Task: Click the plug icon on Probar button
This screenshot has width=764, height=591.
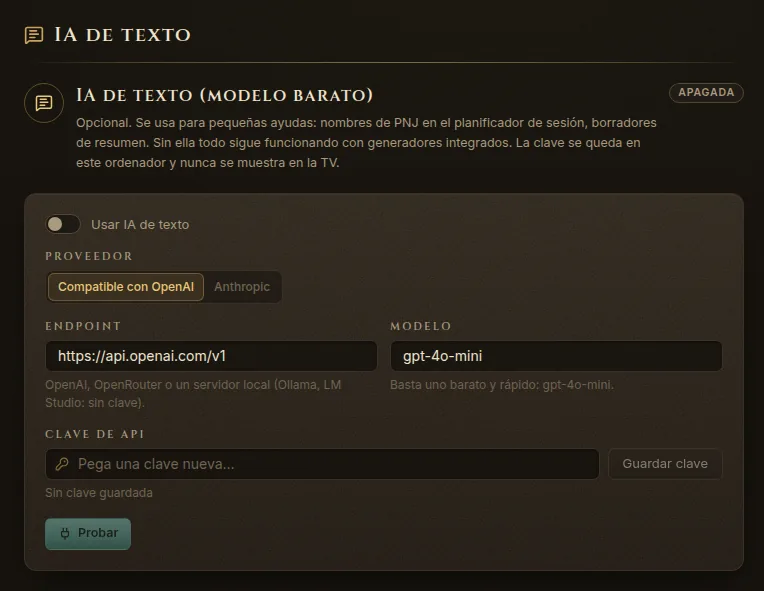Action: (x=65, y=534)
